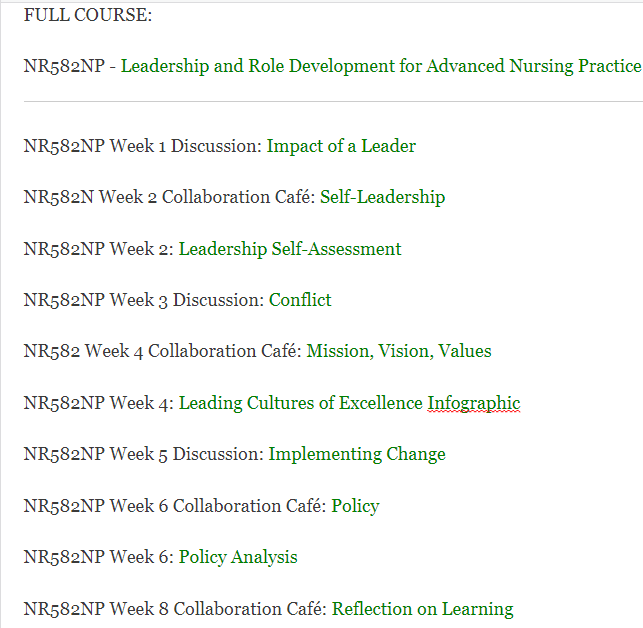Click the NR582NP Week 5 Discussion label
This screenshot has height=628, width=643.
click(143, 454)
